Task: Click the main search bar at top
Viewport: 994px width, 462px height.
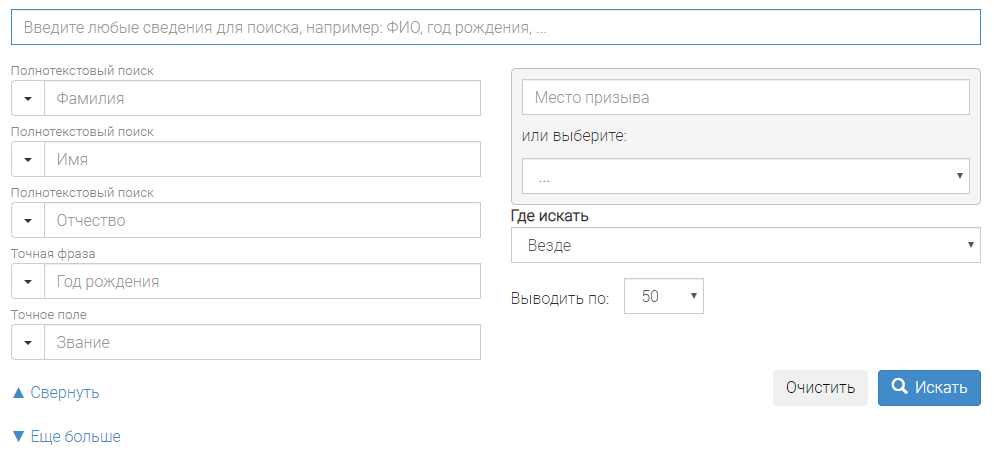Action: 495,28
